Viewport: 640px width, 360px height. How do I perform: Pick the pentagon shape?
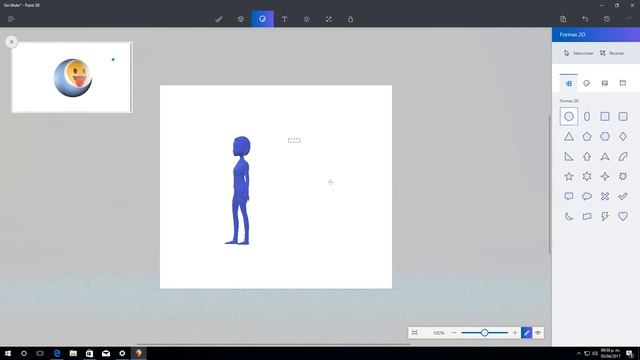(587, 136)
